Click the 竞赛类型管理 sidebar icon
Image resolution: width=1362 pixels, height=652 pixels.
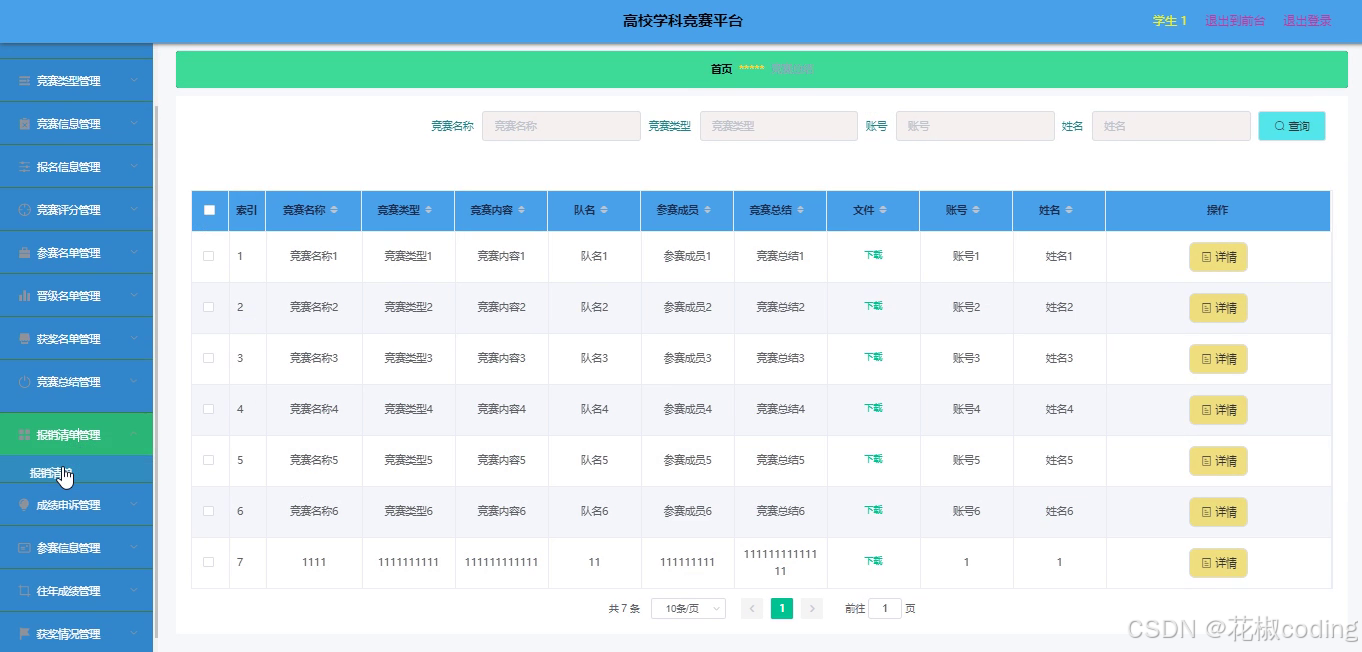coord(24,79)
